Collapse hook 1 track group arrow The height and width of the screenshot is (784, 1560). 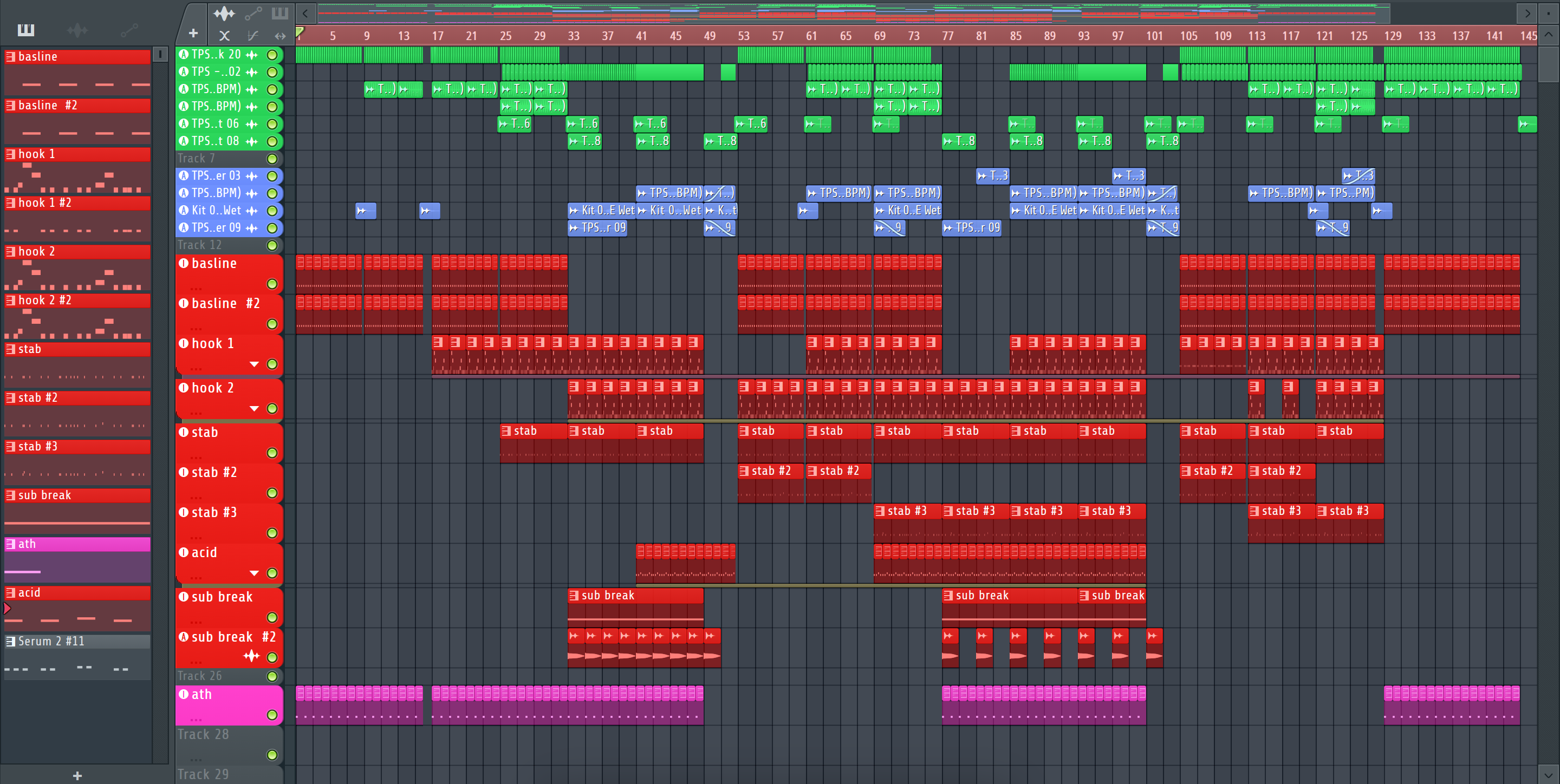point(255,364)
